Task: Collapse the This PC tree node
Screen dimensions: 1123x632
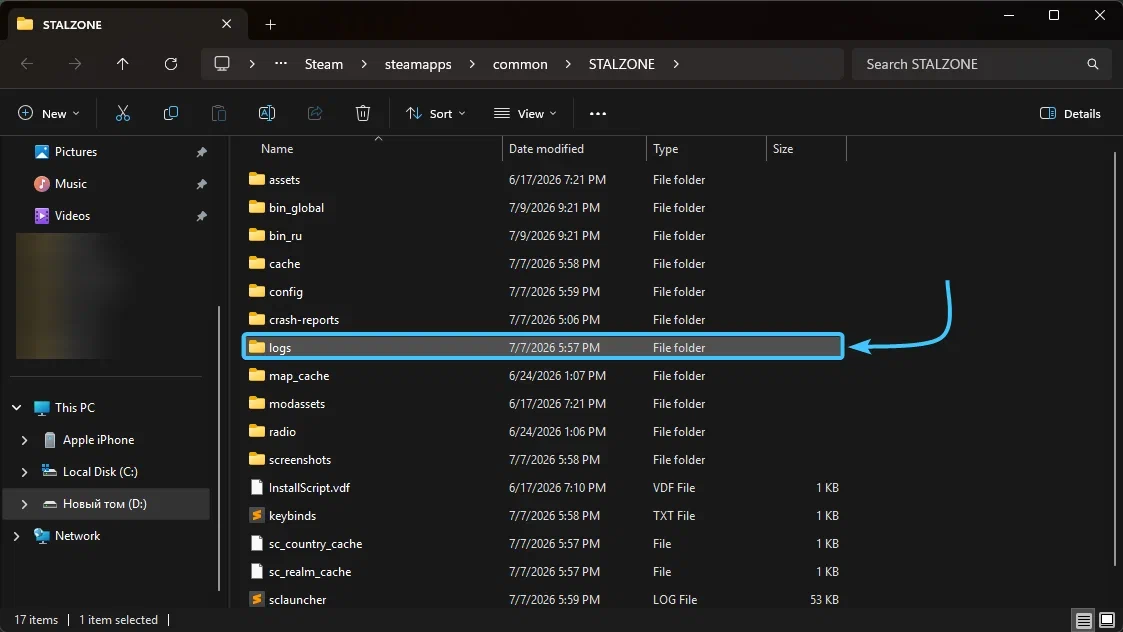Action: pyautogui.click(x=16, y=408)
